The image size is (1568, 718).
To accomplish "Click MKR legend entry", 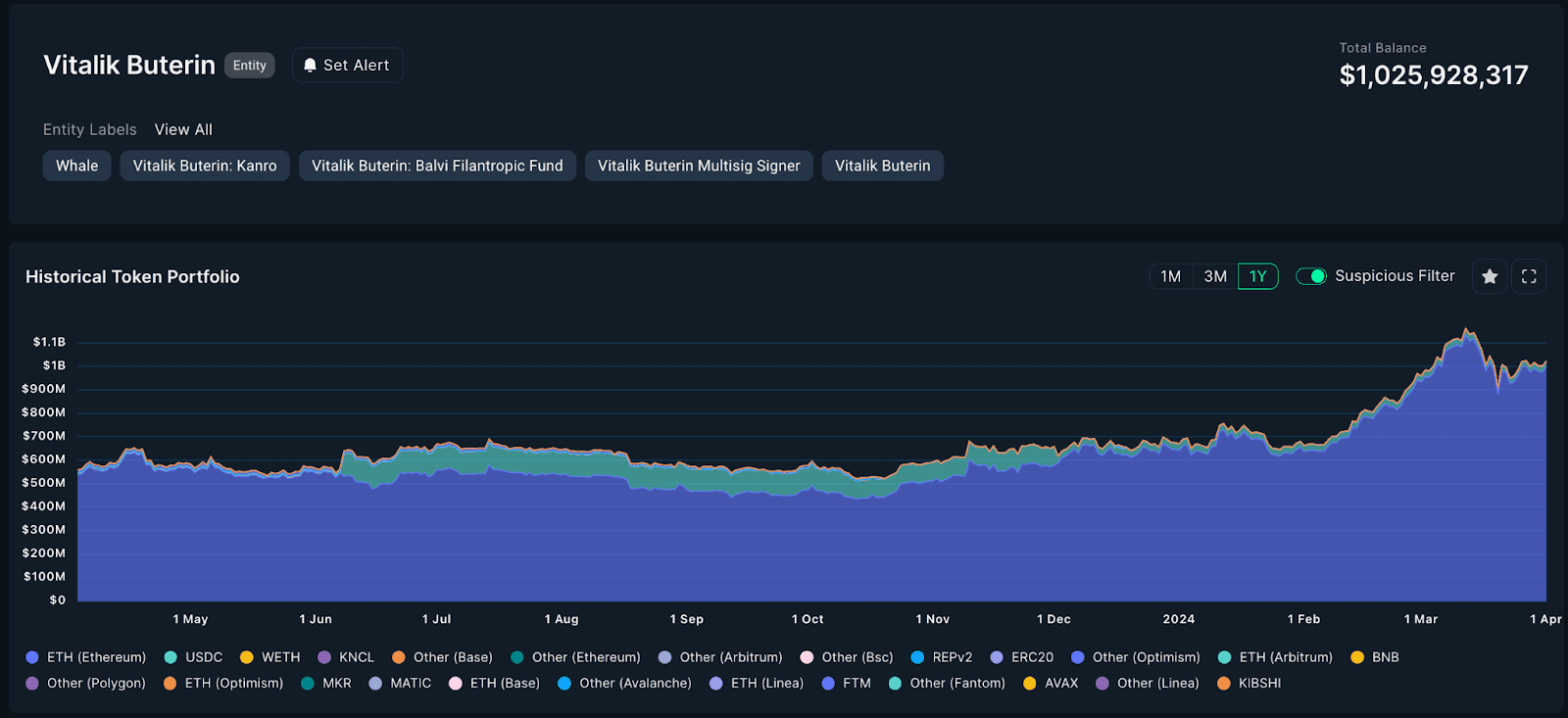I will [x=326, y=683].
